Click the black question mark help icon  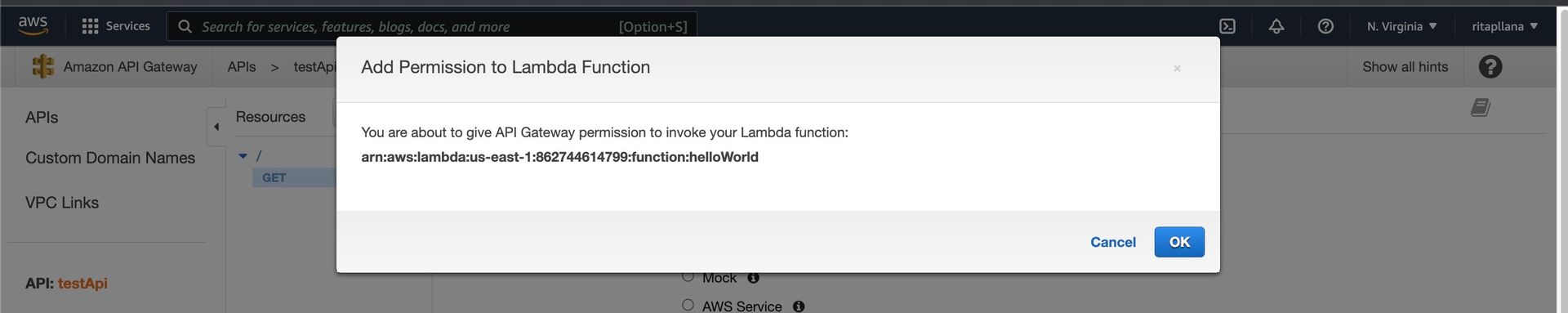point(1490,67)
